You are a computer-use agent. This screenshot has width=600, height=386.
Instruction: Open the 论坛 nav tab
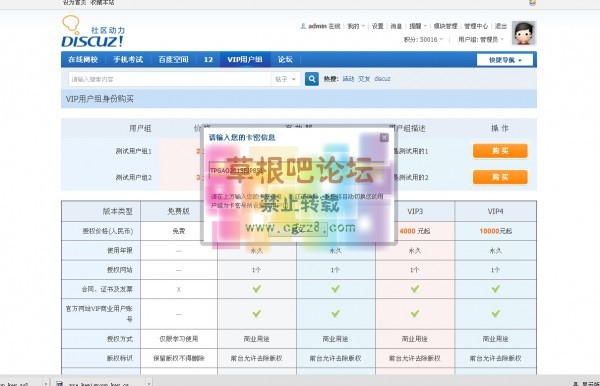(x=285, y=60)
